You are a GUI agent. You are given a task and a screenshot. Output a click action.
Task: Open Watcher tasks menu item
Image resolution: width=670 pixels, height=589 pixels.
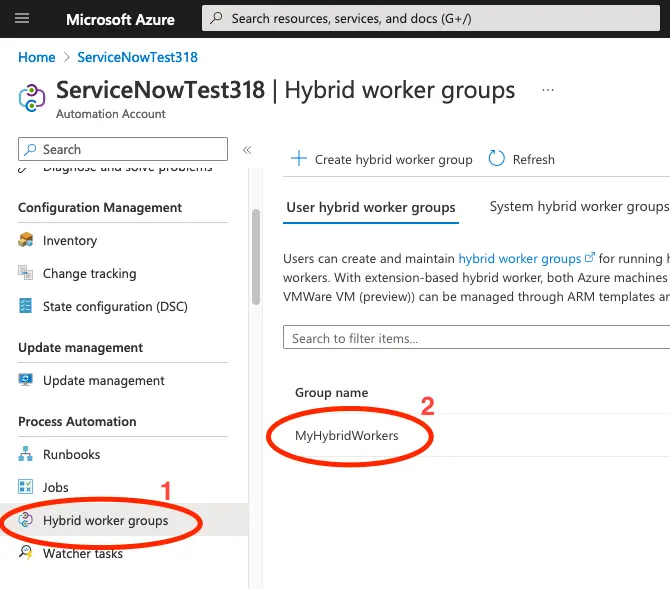[83, 554]
